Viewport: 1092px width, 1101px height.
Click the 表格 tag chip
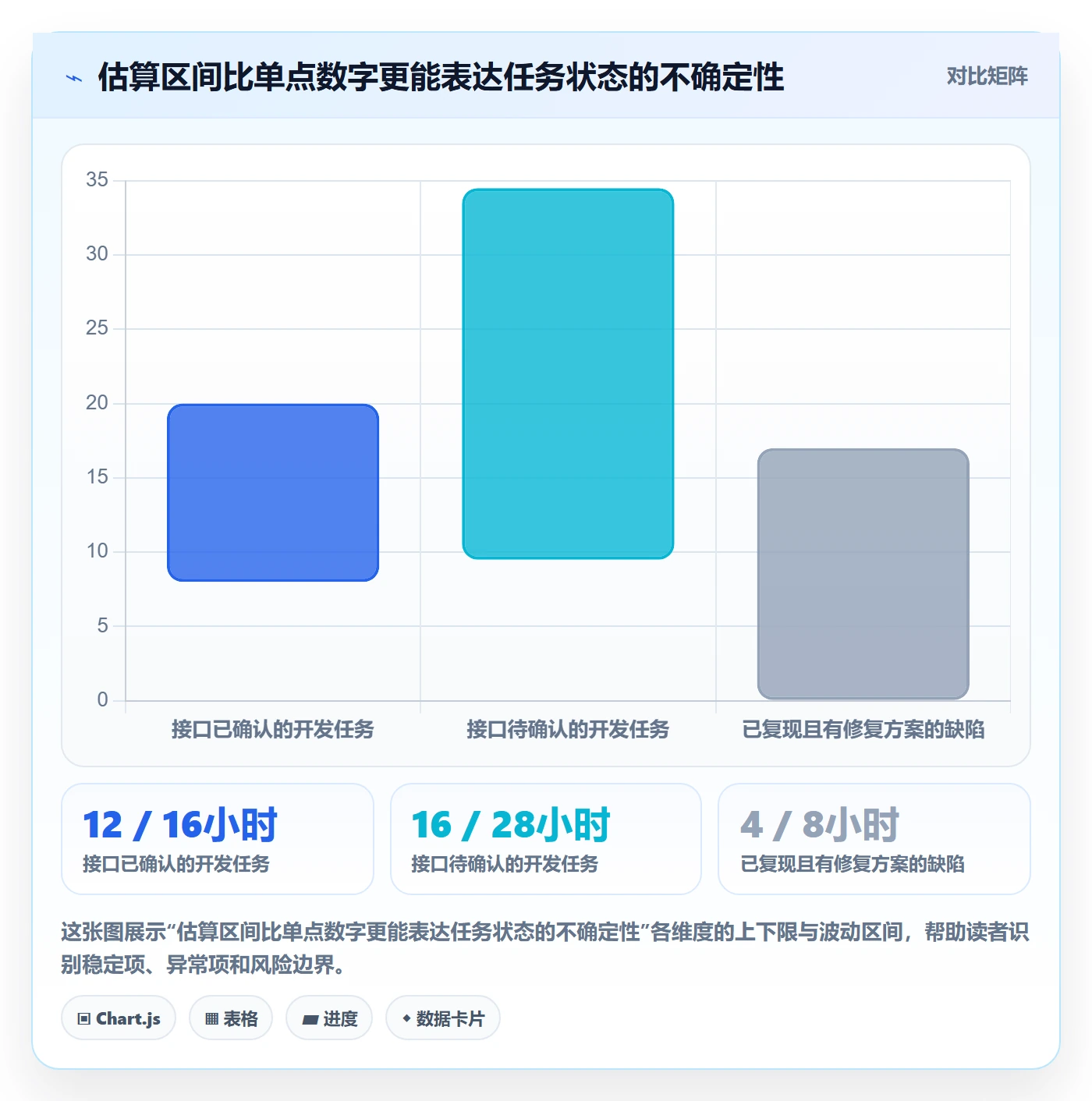pyautogui.click(x=231, y=1018)
